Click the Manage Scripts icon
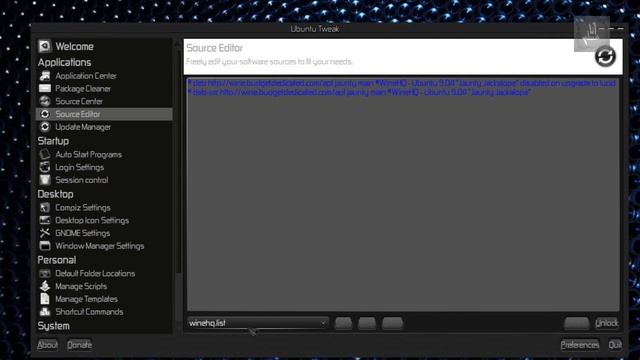The width and height of the screenshot is (640, 360). tap(45, 286)
